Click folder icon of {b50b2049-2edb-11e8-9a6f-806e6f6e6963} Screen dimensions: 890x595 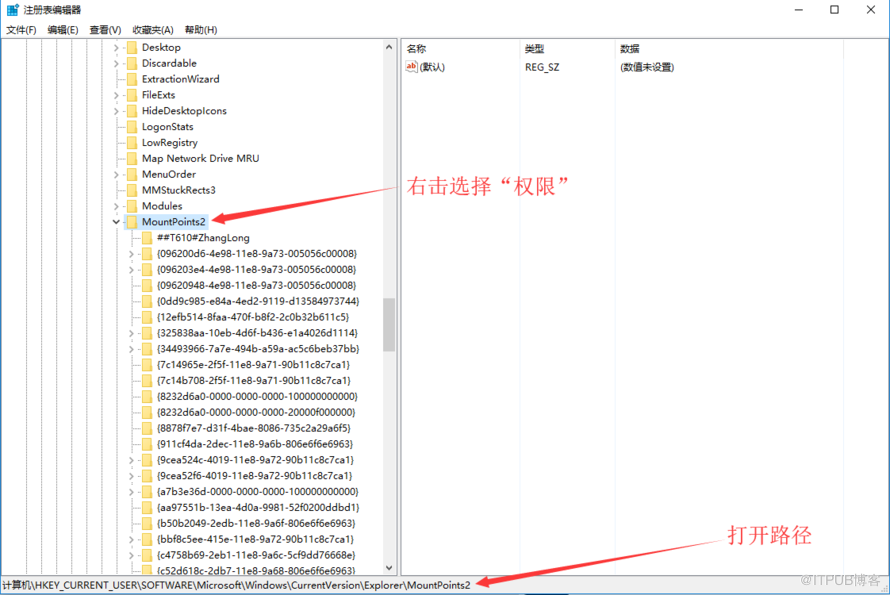coord(147,523)
